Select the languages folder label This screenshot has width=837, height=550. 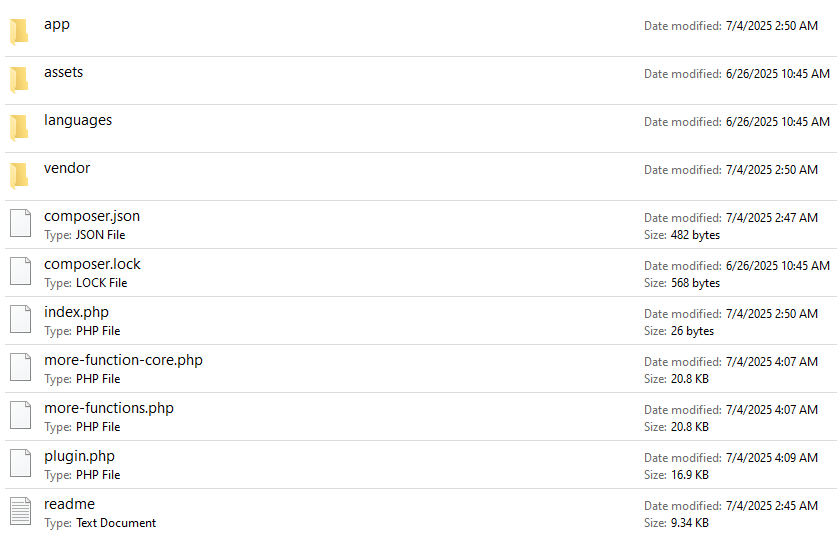[78, 120]
